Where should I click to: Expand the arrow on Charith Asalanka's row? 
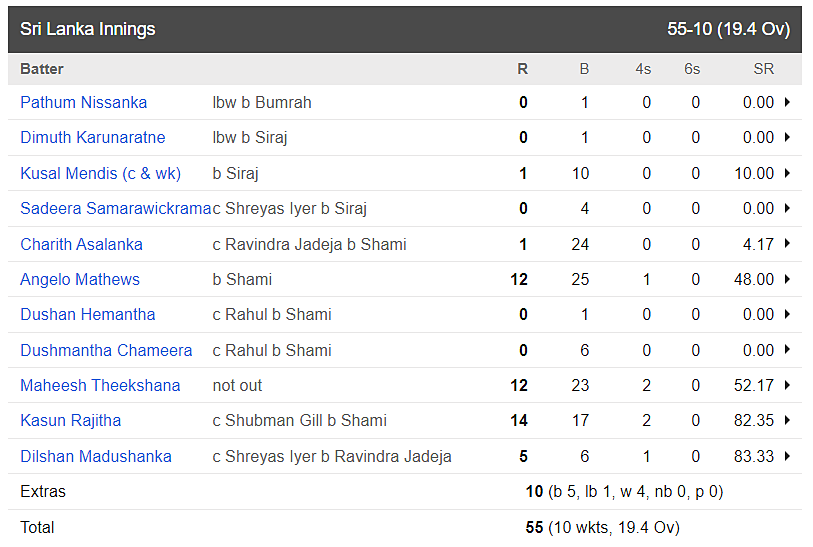(x=788, y=244)
